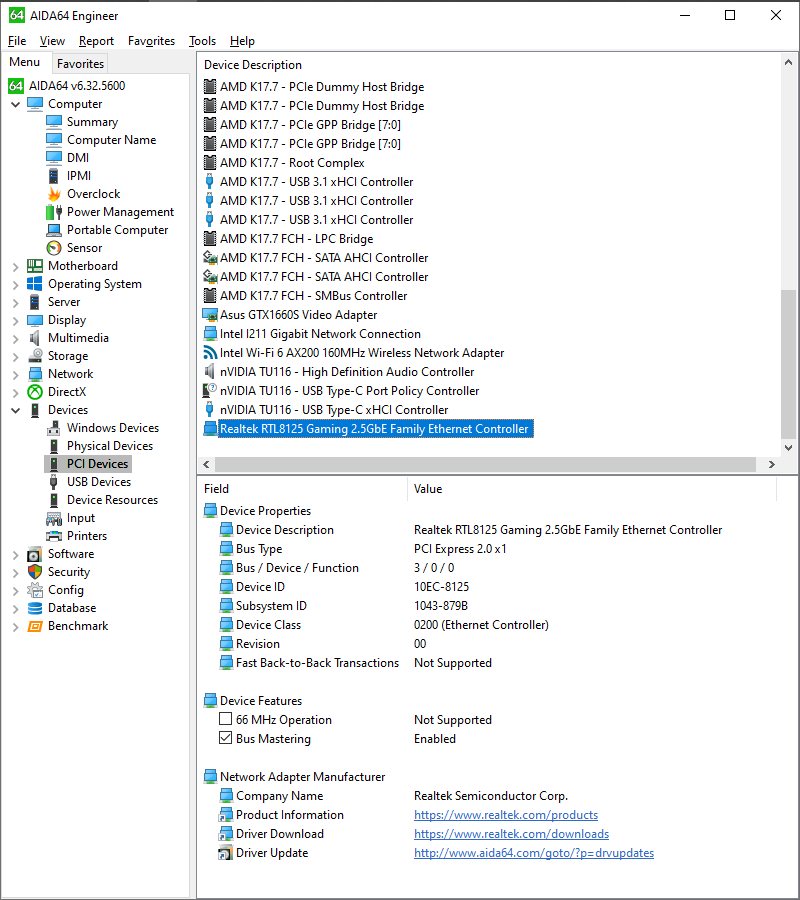Click the Device ID value 10EC-8125
This screenshot has height=900, width=800.
441,587
